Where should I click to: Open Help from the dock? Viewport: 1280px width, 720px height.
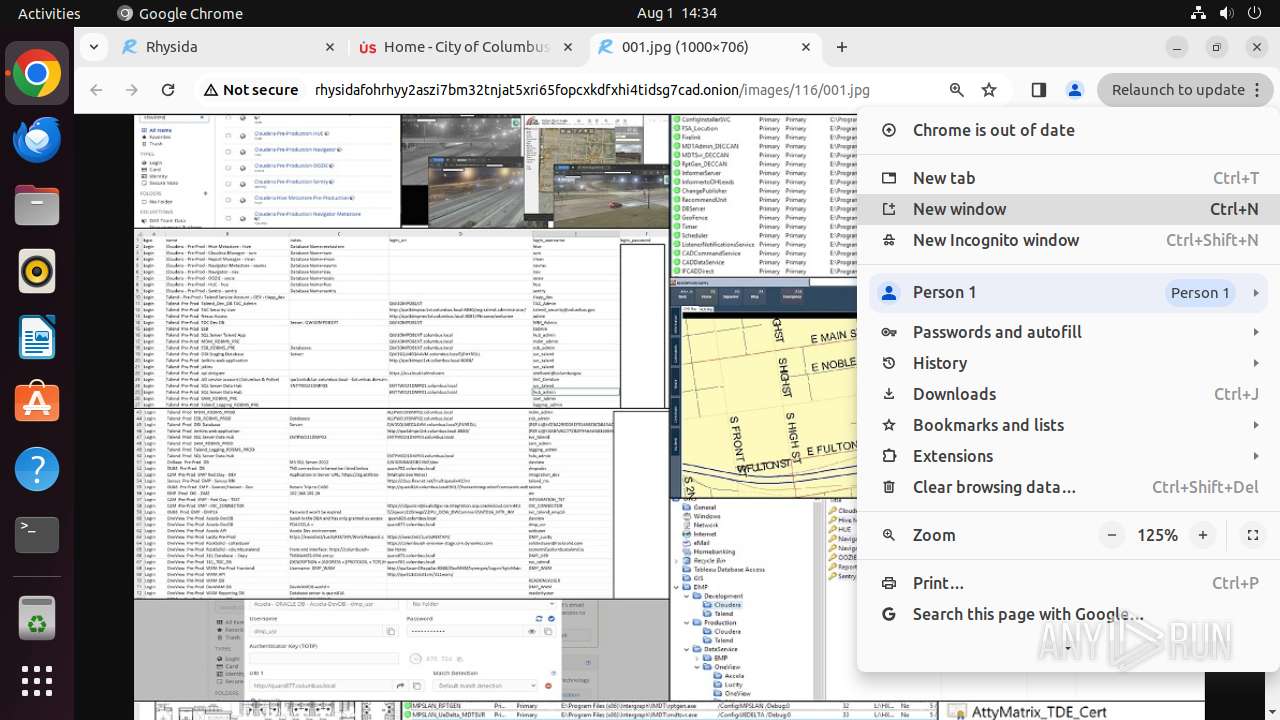tap(37, 469)
